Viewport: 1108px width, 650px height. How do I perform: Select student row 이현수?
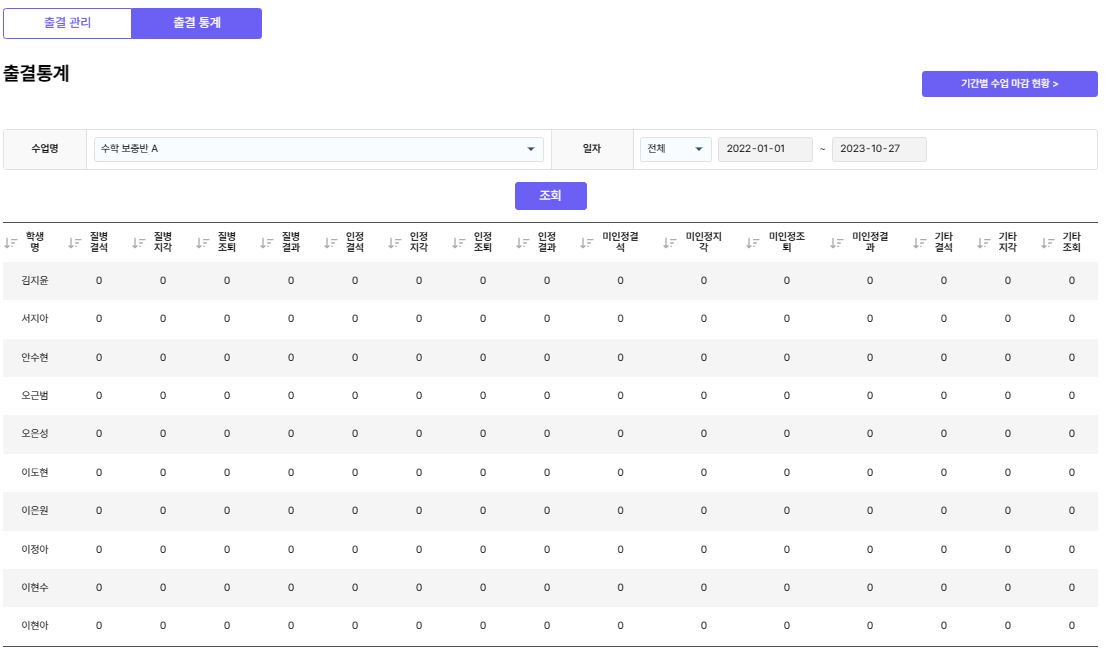[x=550, y=588]
